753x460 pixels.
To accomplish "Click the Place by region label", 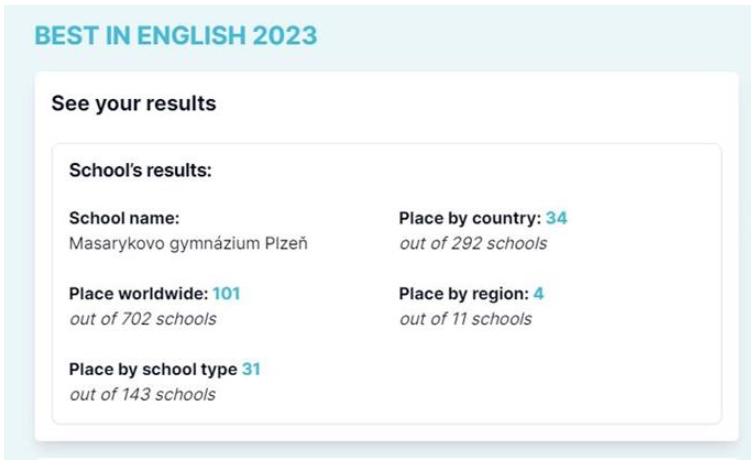I will [464, 293].
